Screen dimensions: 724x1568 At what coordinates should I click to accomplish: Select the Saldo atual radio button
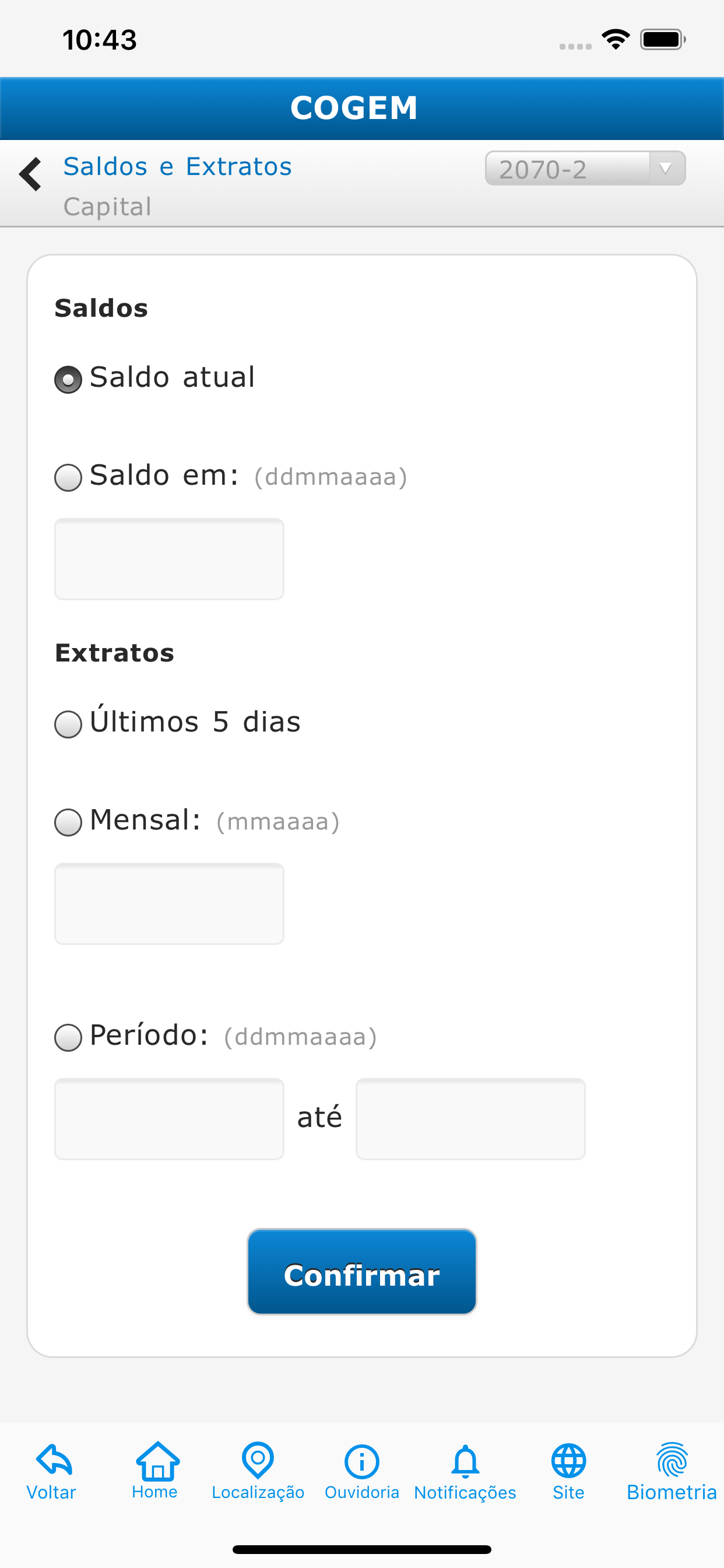[x=68, y=379]
